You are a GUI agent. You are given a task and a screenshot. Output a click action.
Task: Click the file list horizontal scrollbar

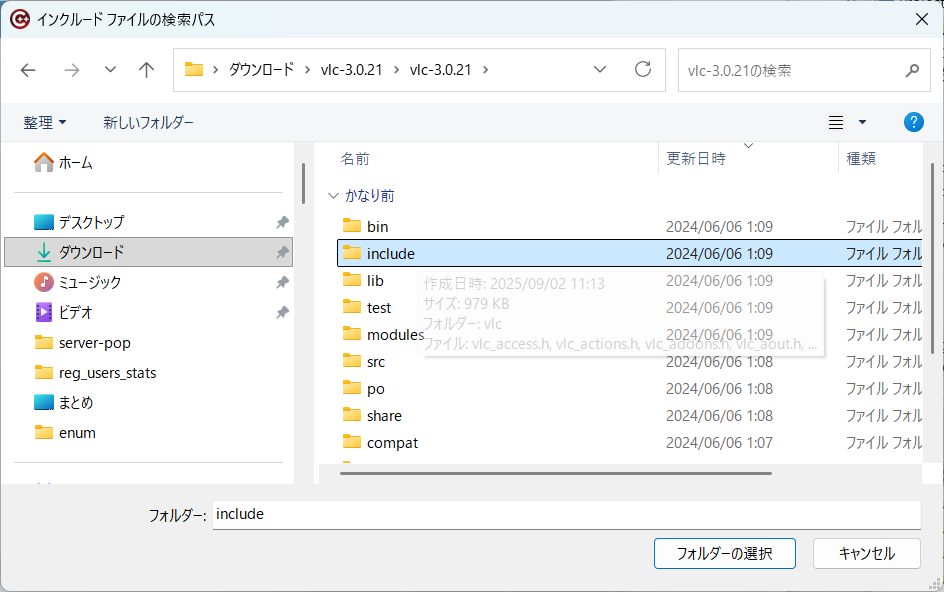(556, 473)
